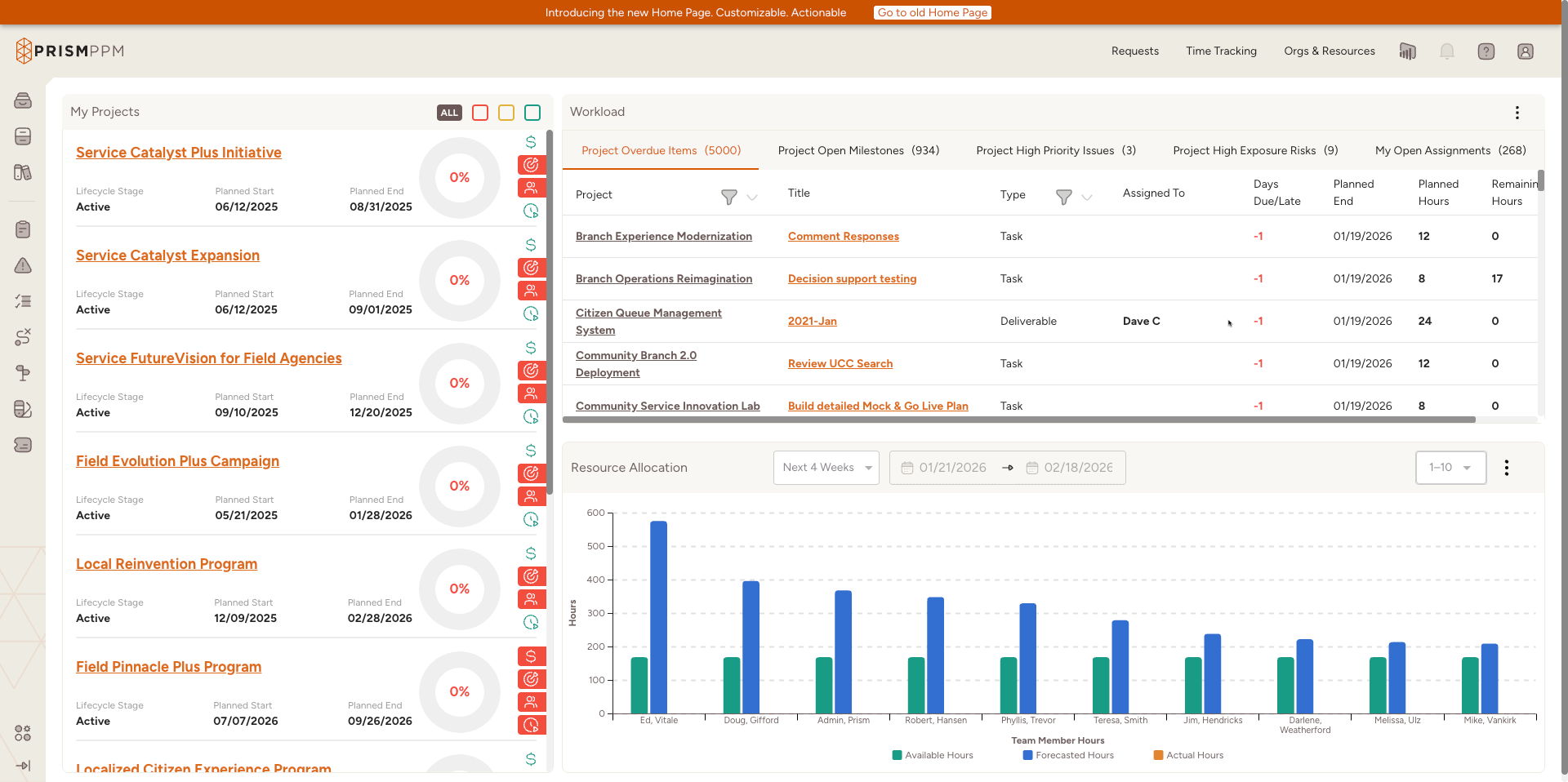Expand the Project column filter chevron
Image resolution: width=1568 pixels, height=782 pixels.
752,197
